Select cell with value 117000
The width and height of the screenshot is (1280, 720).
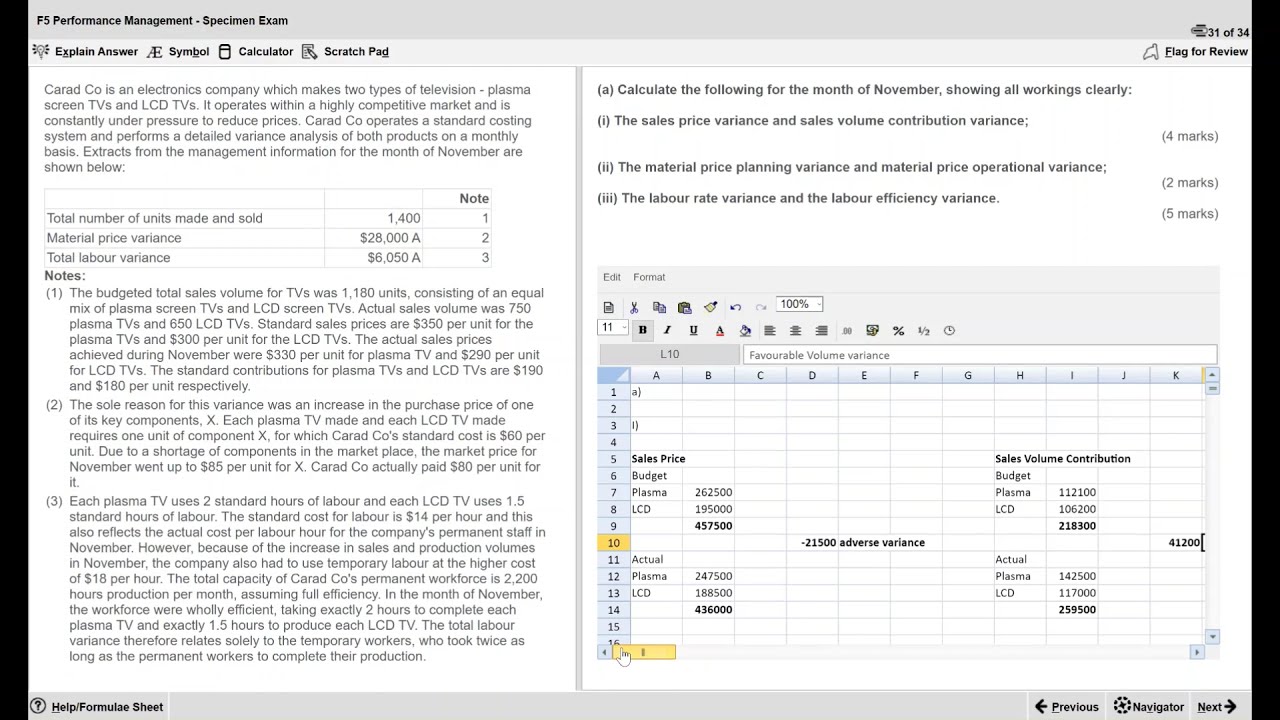click(1072, 593)
